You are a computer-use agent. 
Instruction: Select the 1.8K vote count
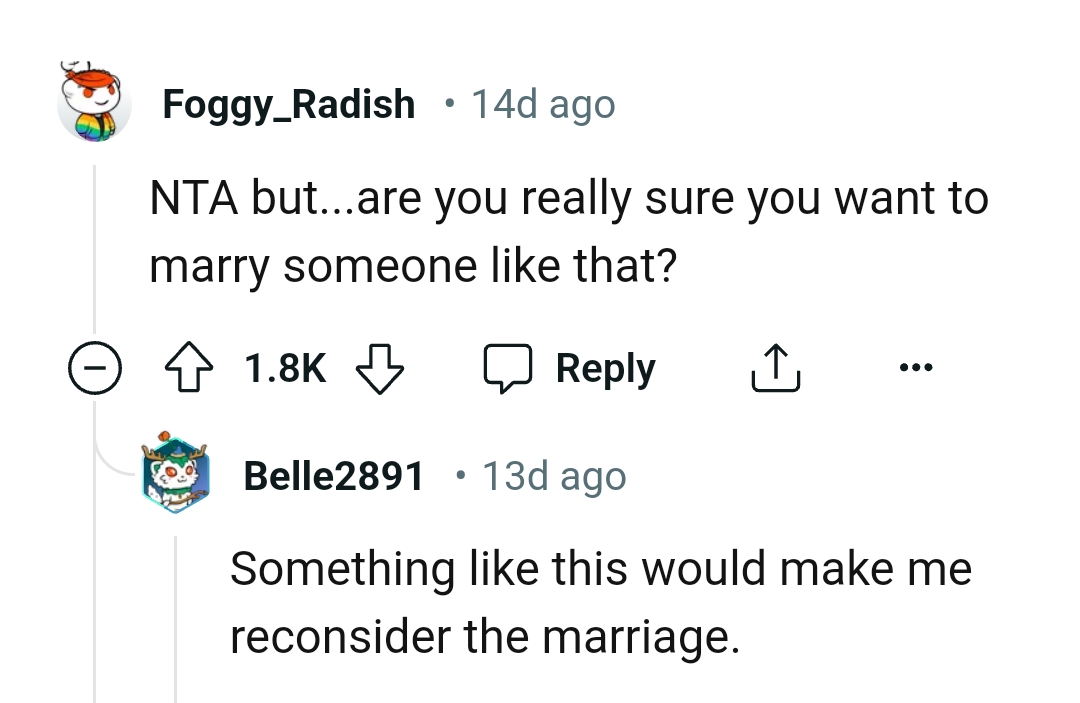coord(284,367)
